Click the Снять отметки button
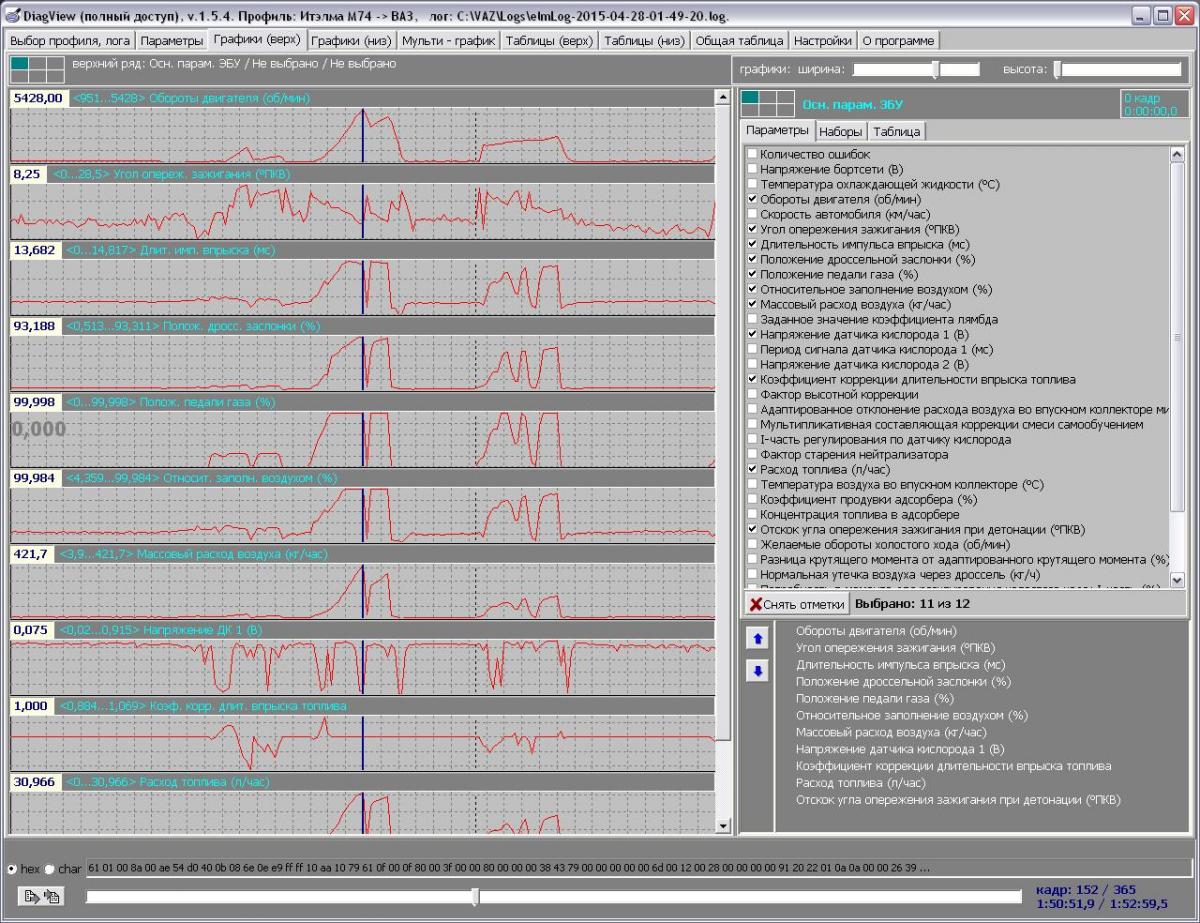This screenshot has width=1200, height=923. [797, 604]
